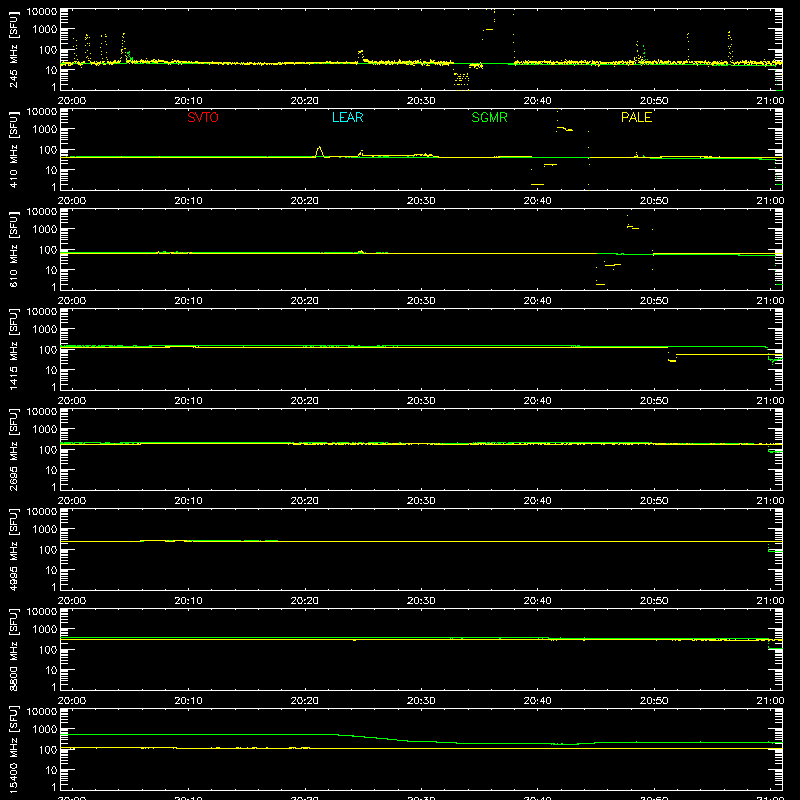Image resolution: width=800 pixels, height=800 pixels.
Task: Click the cyan LEAR station label
Action: pos(347,117)
